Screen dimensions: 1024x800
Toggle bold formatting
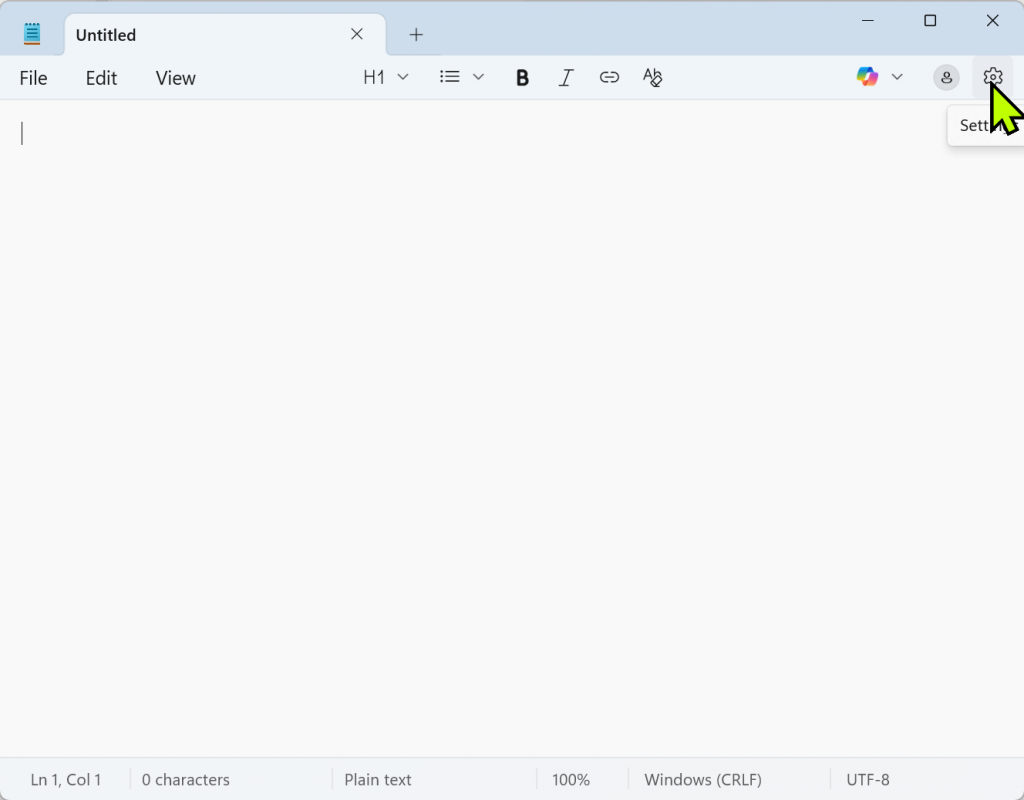[x=522, y=78]
